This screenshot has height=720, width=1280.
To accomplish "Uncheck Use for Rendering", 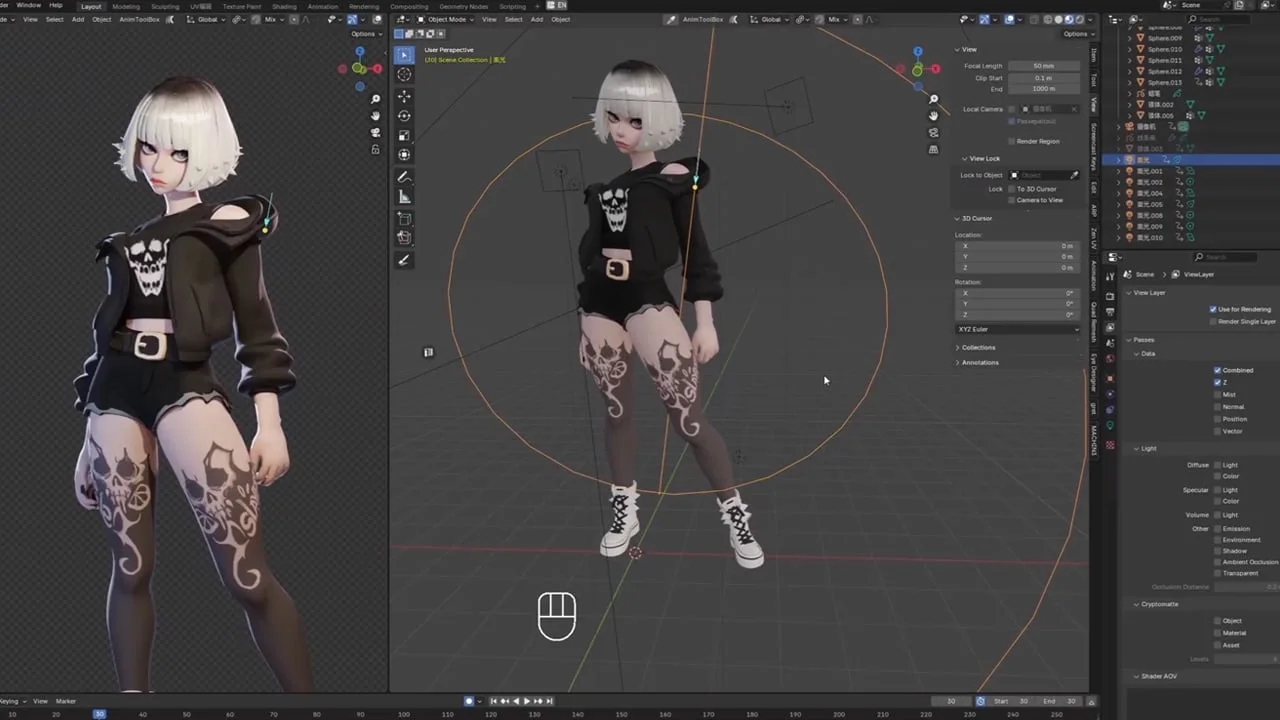I will [1213, 310].
